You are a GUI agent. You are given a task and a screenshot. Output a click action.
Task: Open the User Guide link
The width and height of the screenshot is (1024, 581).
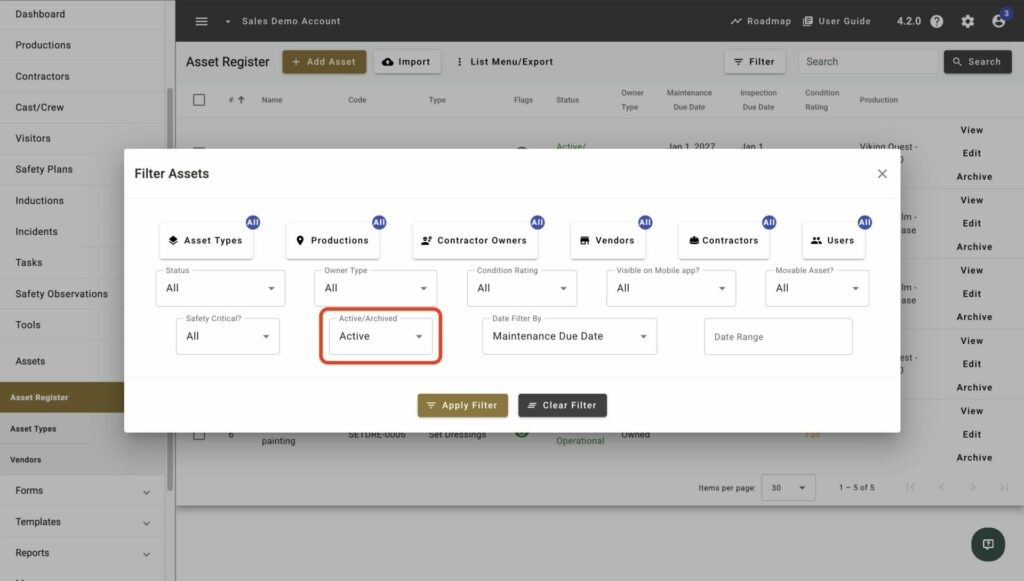point(837,22)
